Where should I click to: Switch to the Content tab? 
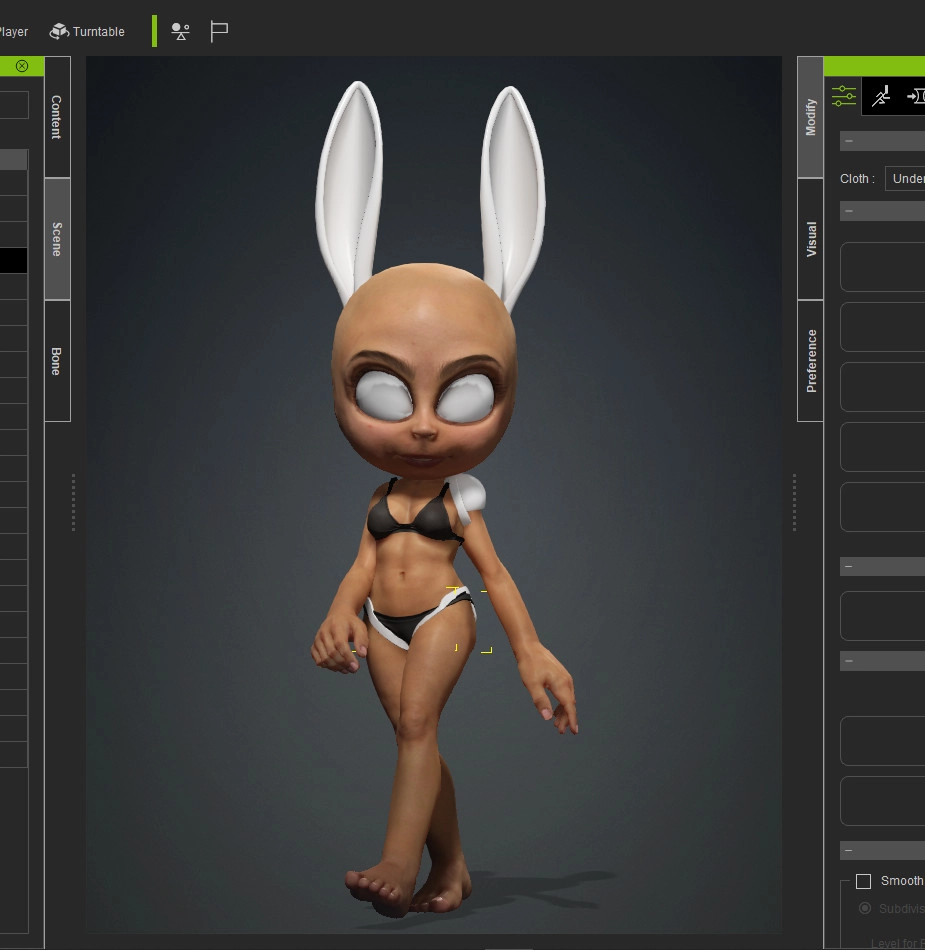57,117
